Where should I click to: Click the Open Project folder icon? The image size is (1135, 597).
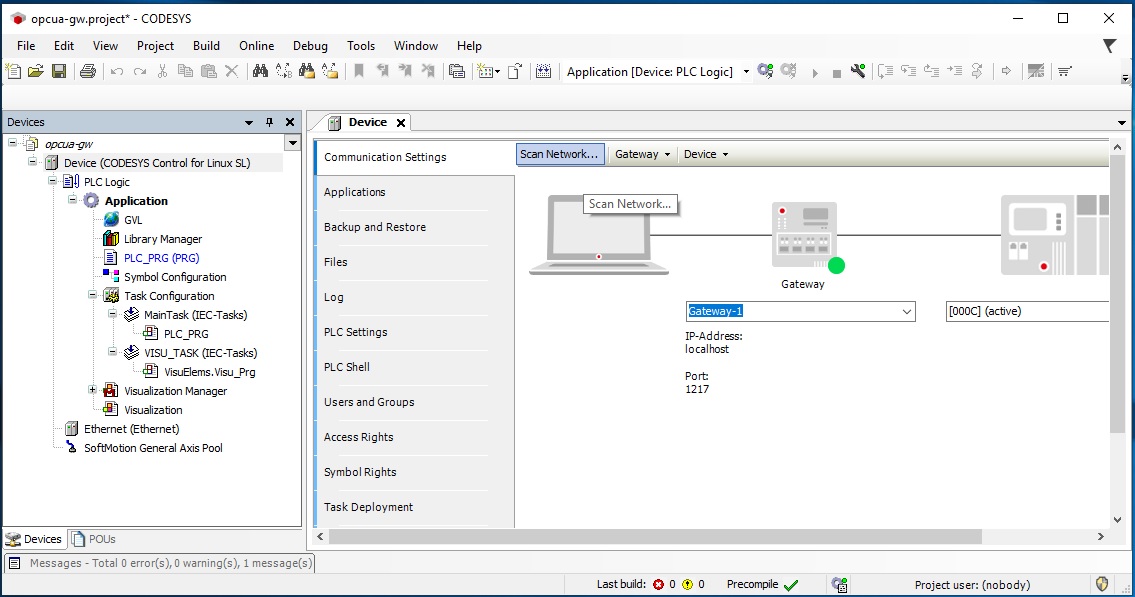pos(35,71)
